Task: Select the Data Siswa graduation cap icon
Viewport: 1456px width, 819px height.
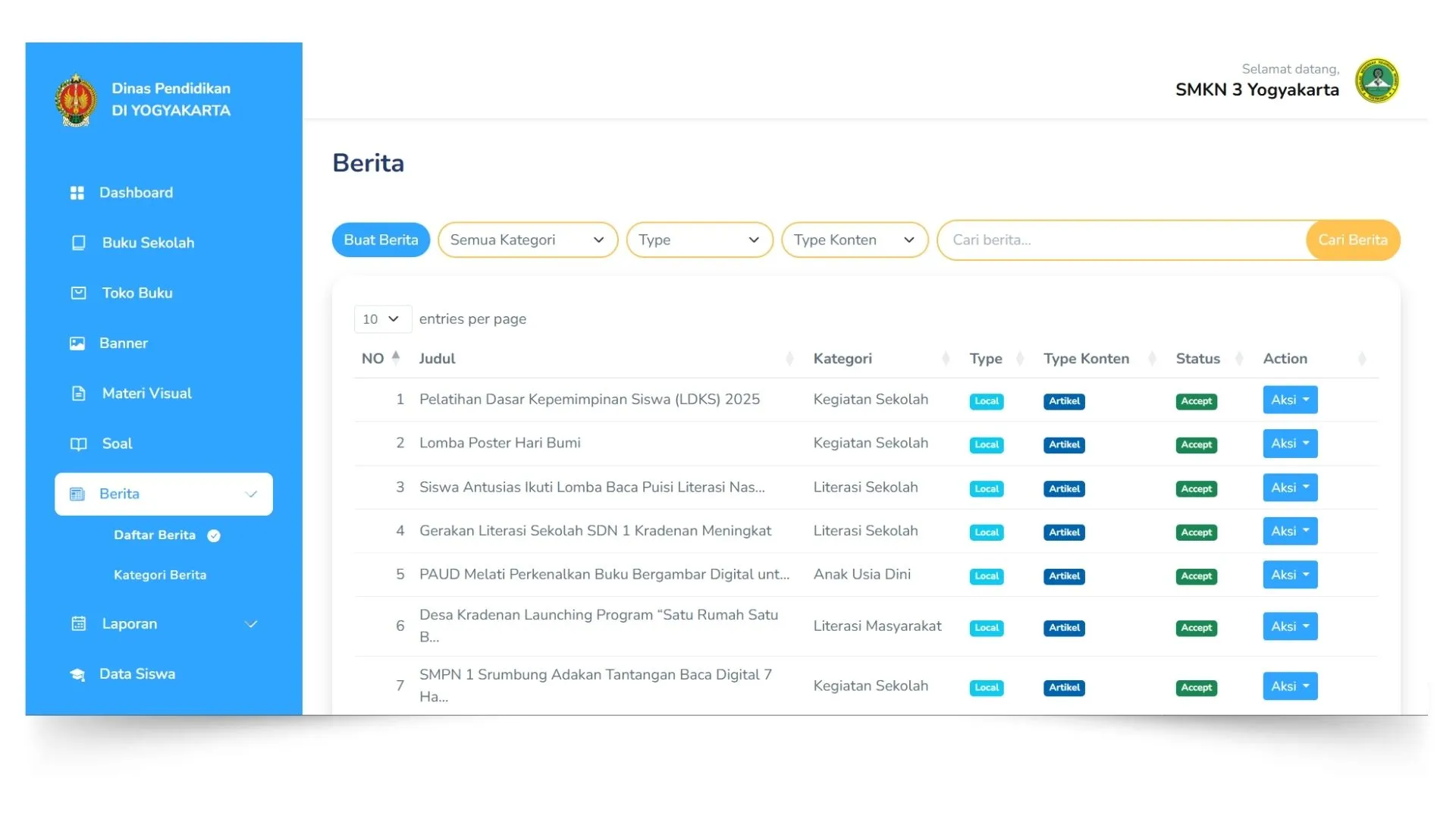Action: 78,674
